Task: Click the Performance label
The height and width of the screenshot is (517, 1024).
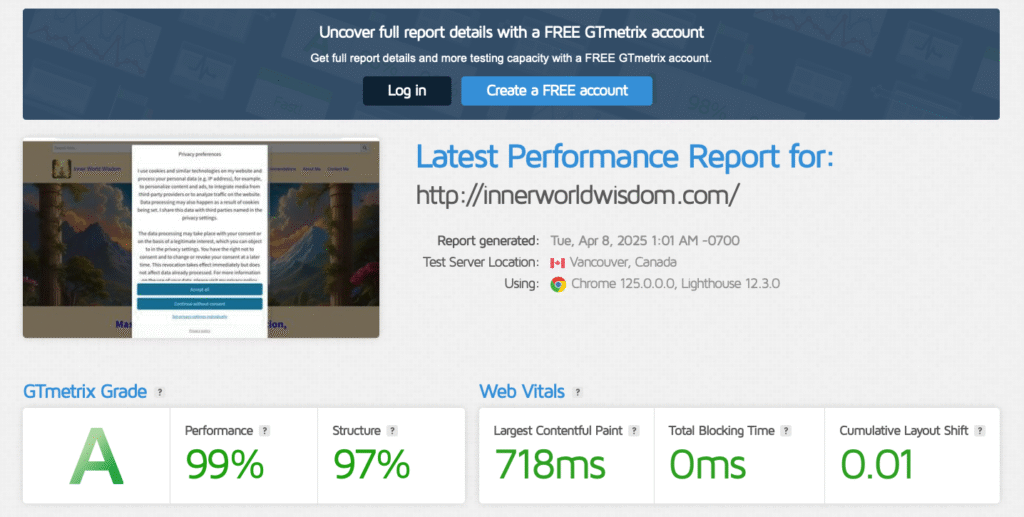Action: tap(219, 431)
